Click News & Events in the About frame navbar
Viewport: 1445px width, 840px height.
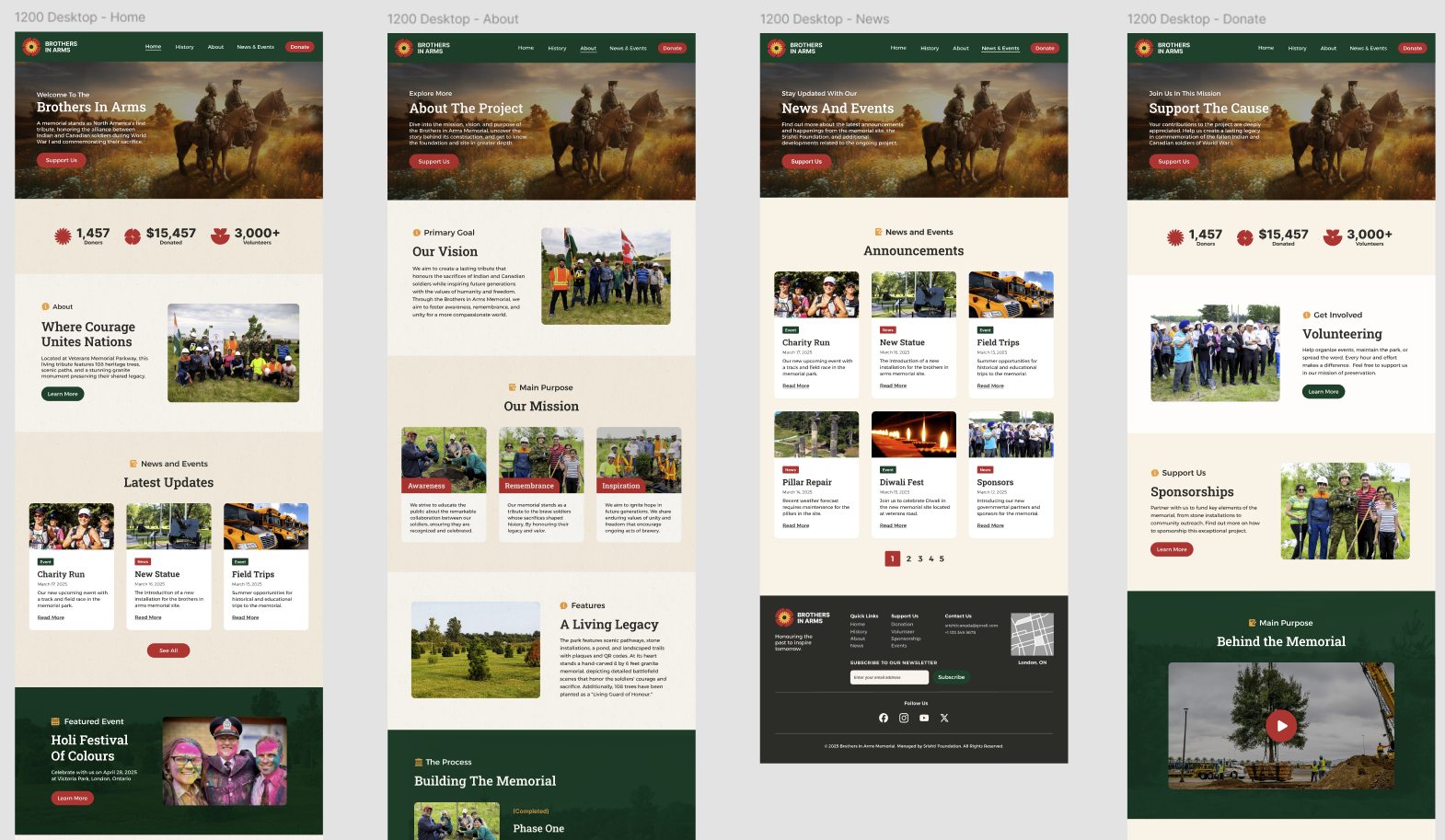coord(628,48)
